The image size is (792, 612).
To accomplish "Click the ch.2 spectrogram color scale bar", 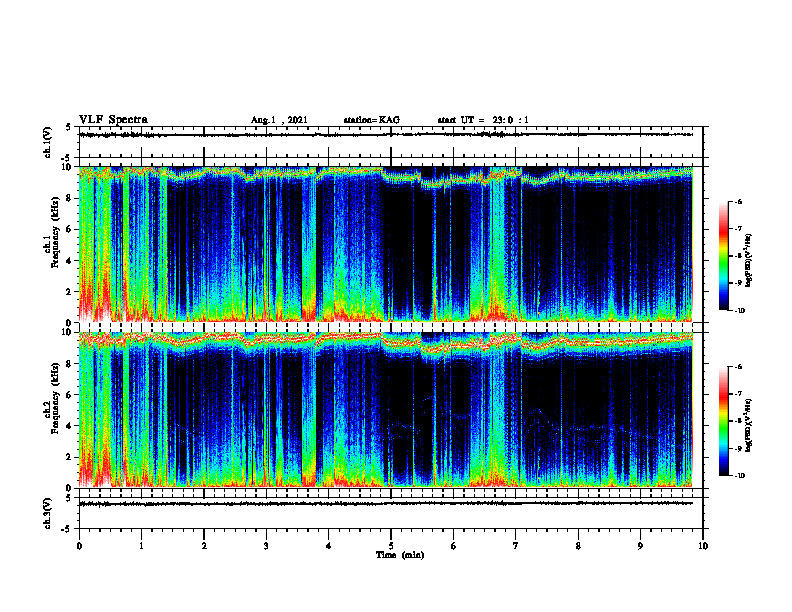I will (724, 421).
